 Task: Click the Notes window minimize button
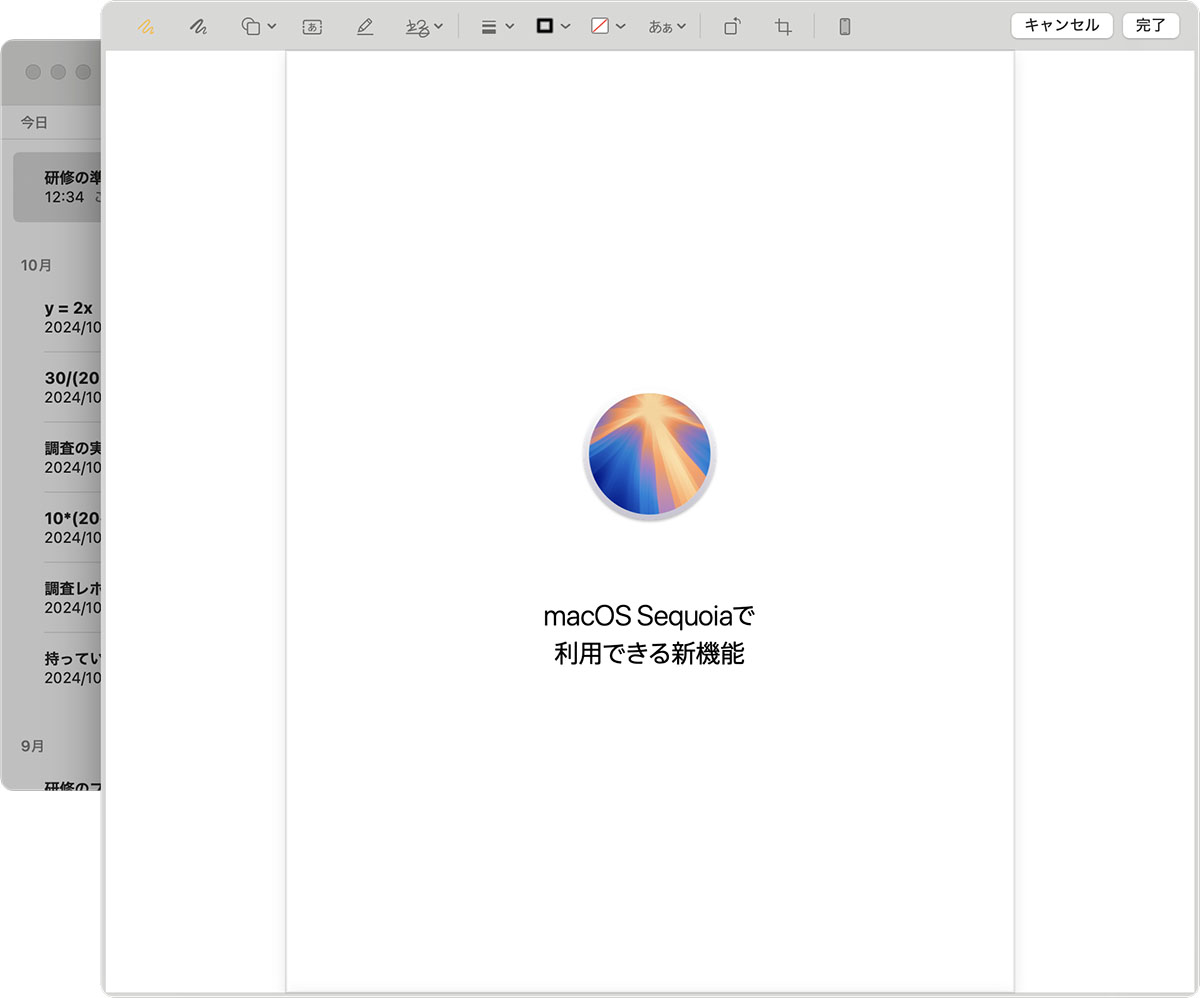click(x=58, y=72)
